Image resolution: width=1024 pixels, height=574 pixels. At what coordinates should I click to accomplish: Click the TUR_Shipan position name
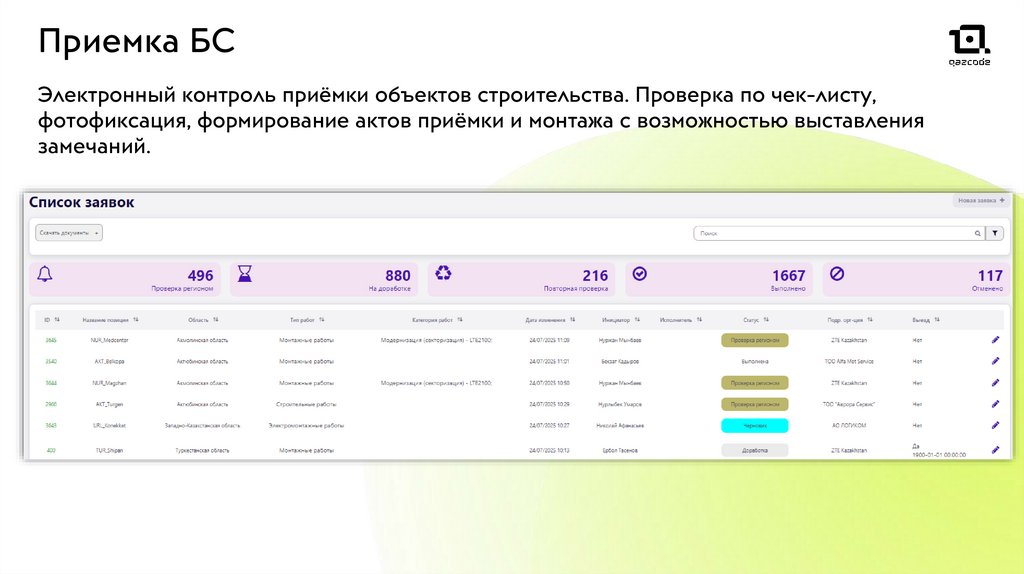tap(109, 451)
